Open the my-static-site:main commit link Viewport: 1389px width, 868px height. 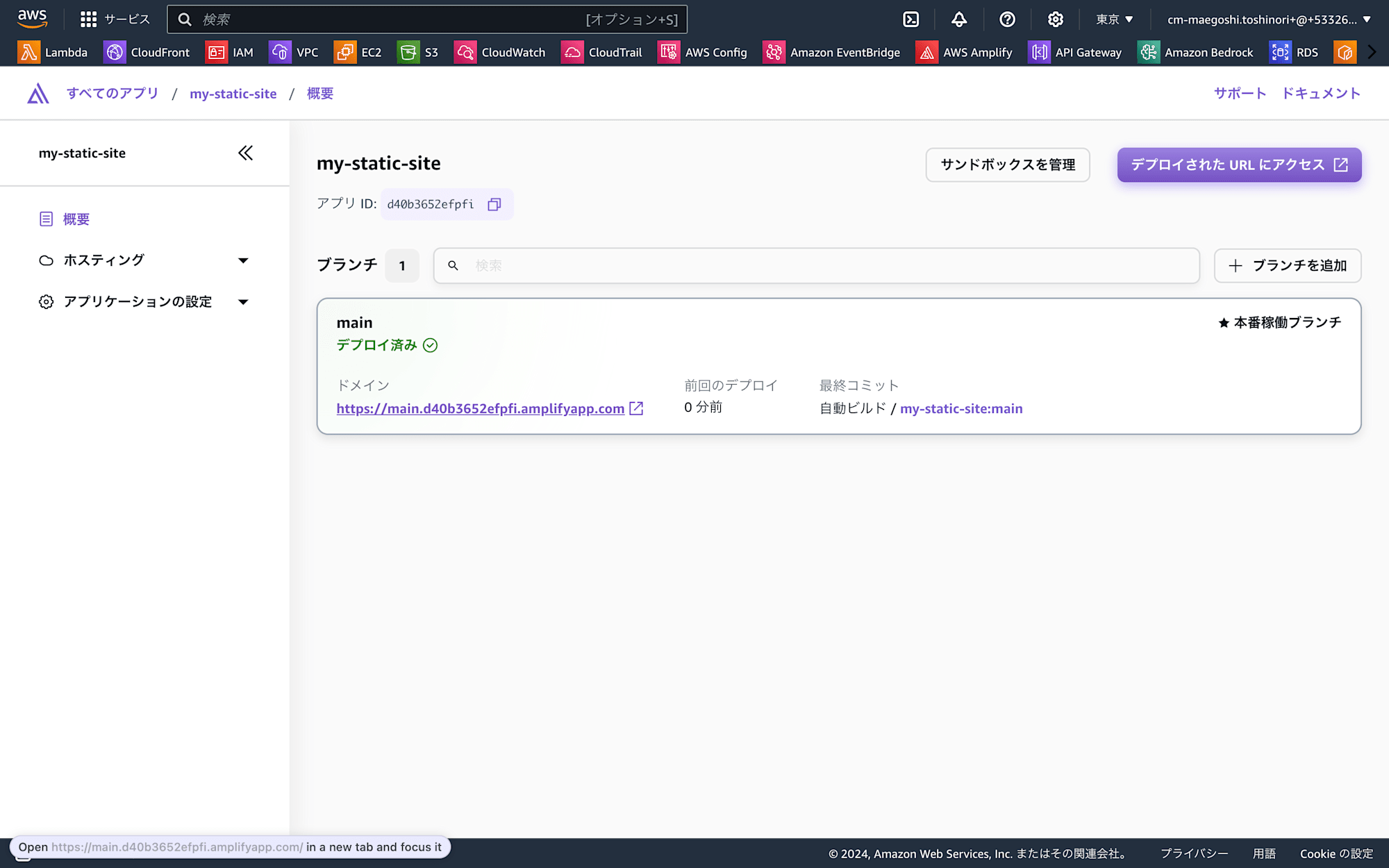tap(961, 408)
